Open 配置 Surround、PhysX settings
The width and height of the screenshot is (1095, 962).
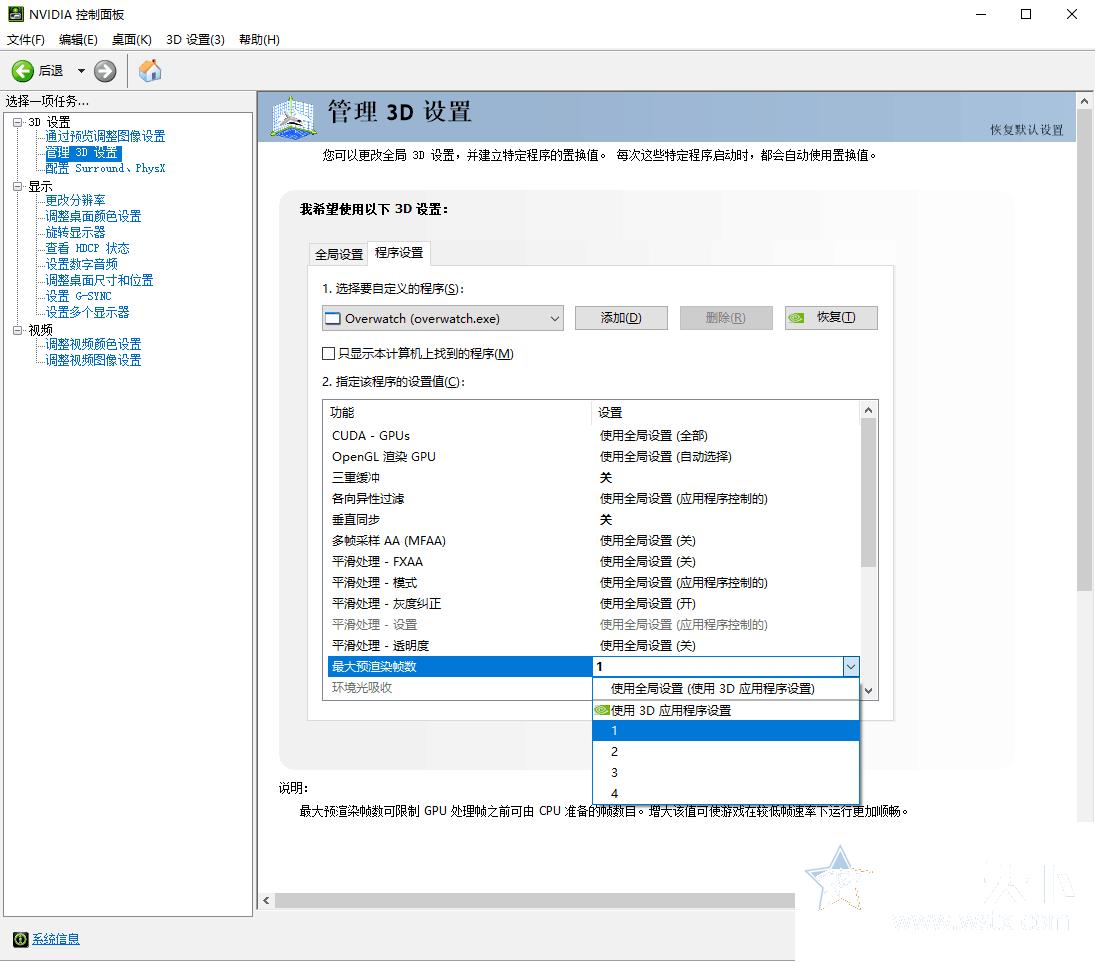click(103, 168)
